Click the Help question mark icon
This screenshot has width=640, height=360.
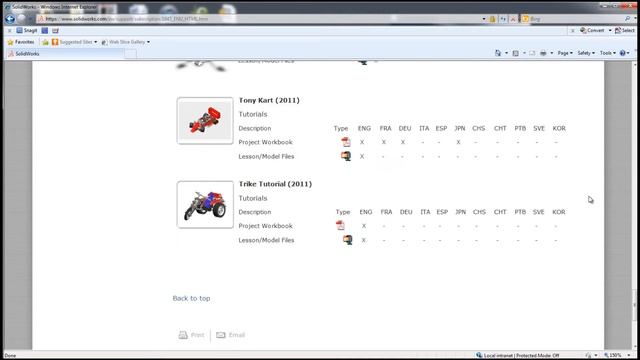click(x=623, y=53)
